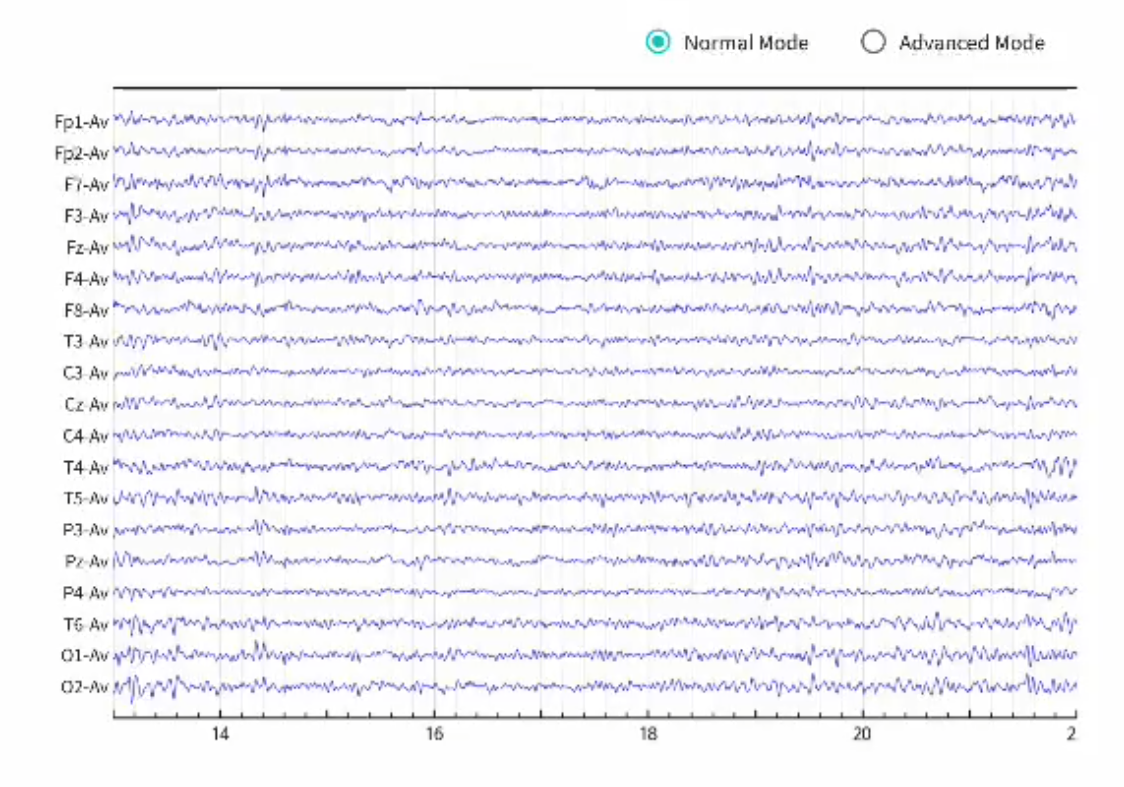Click the O2-Av channel label

tap(85, 687)
